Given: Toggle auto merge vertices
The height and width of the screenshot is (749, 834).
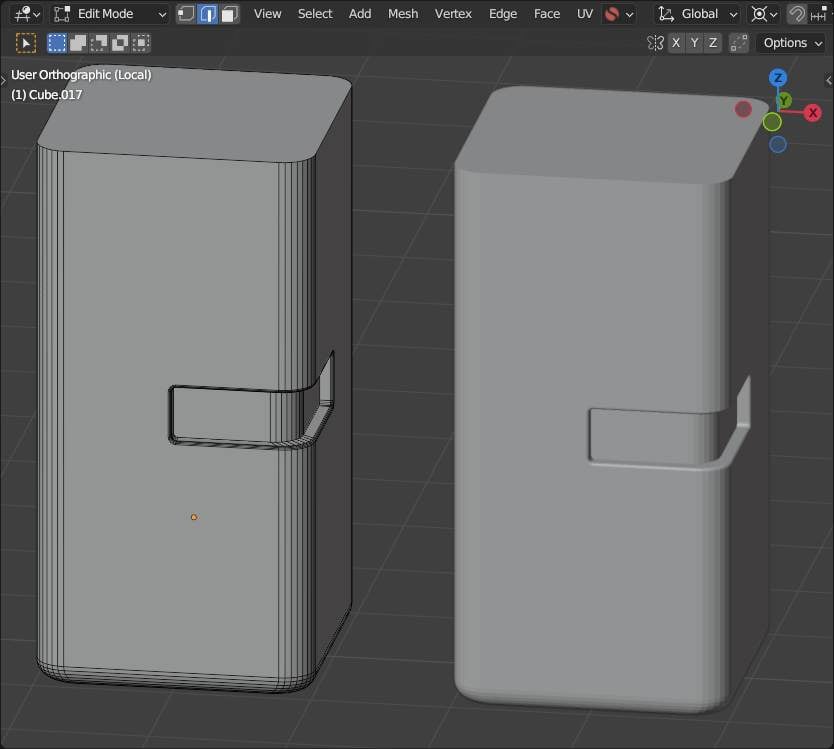Looking at the screenshot, I should 739,43.
